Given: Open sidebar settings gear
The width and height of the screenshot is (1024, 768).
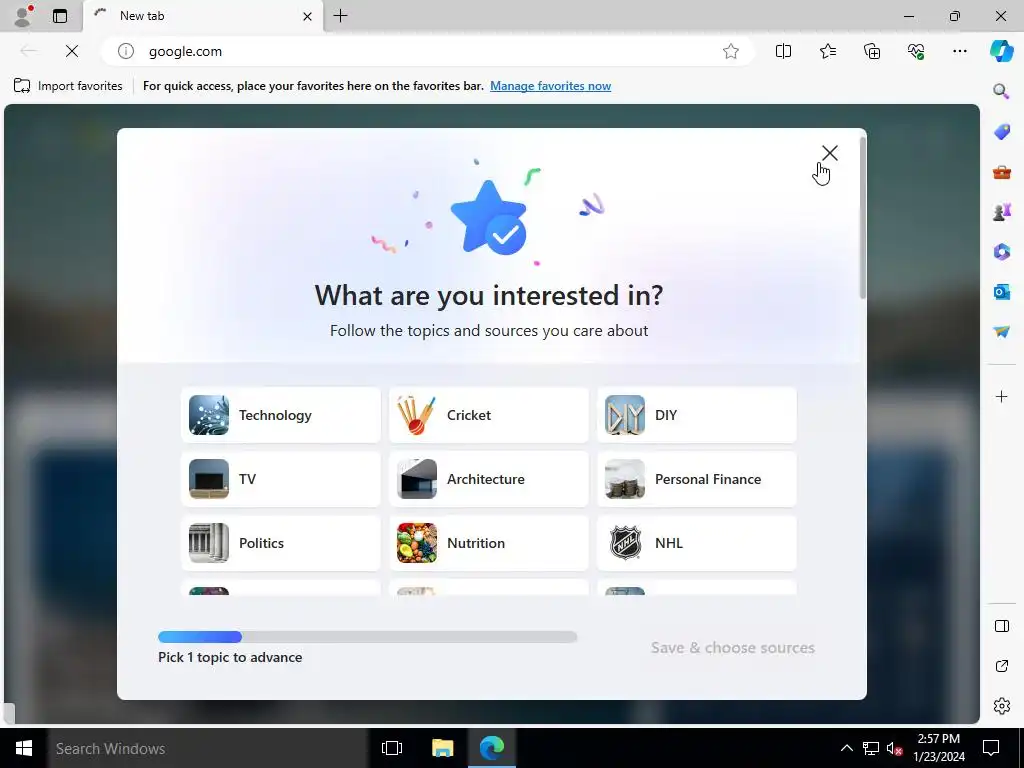Looking at the screenshot, I should (1001, 706).
